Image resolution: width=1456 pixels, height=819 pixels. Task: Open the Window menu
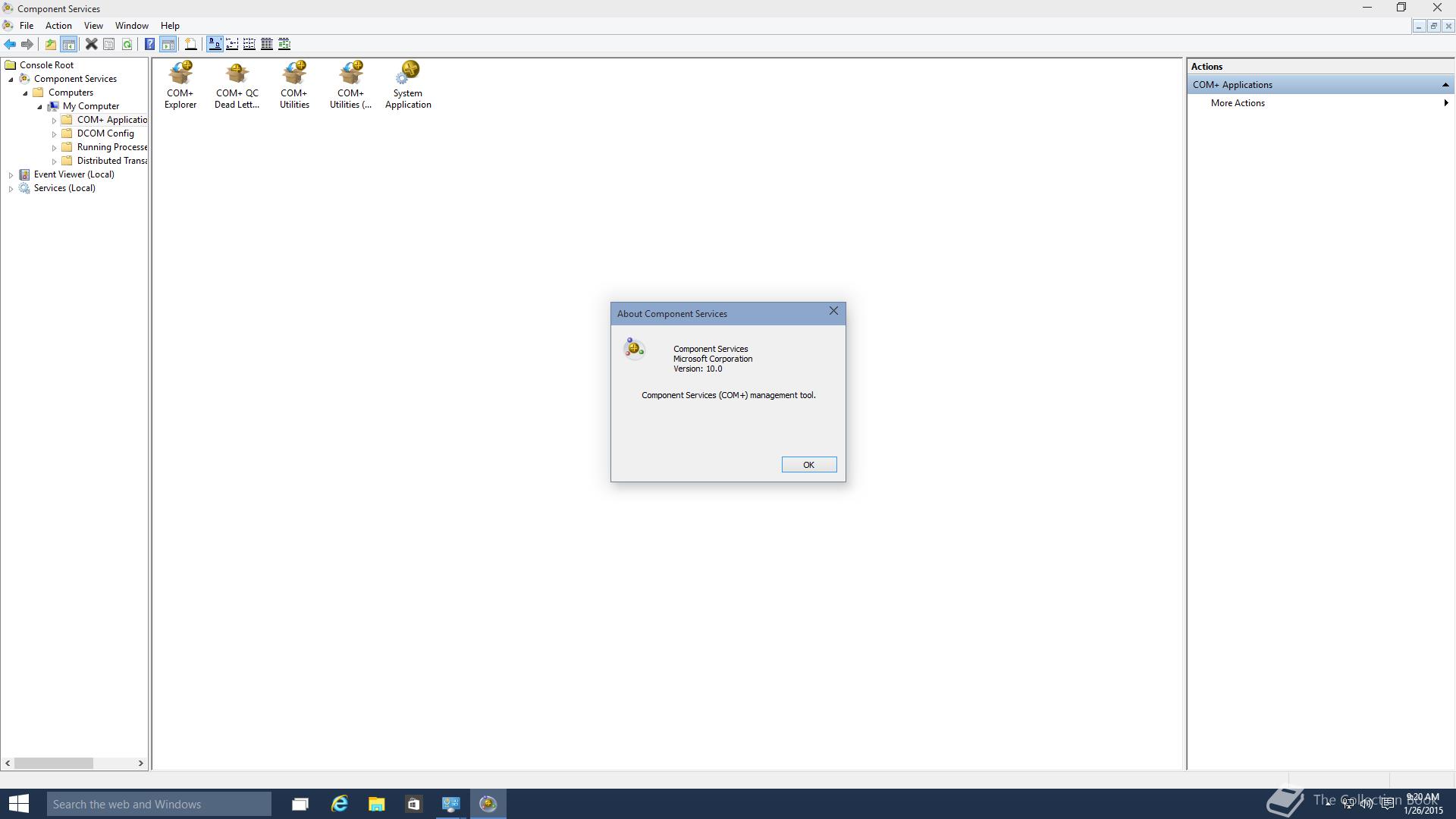(x=131, y=26)
